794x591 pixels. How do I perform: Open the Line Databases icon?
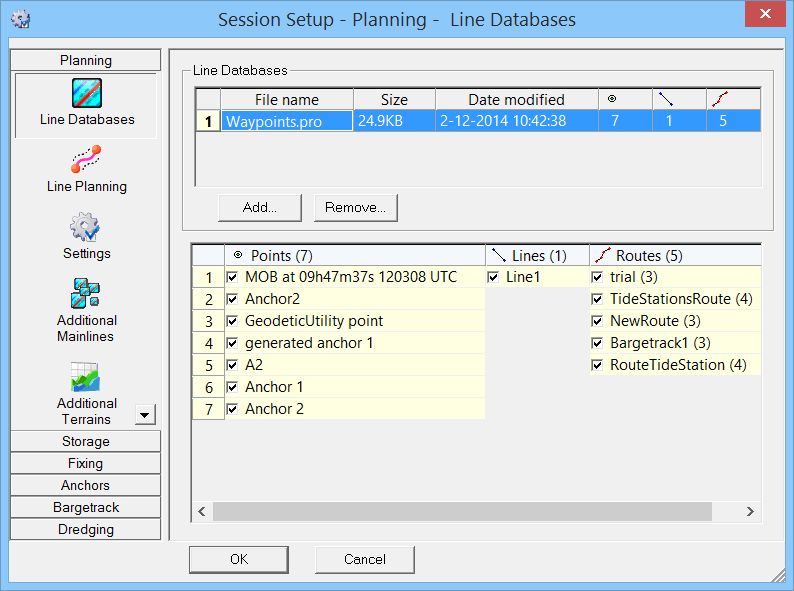coord(87,94)
